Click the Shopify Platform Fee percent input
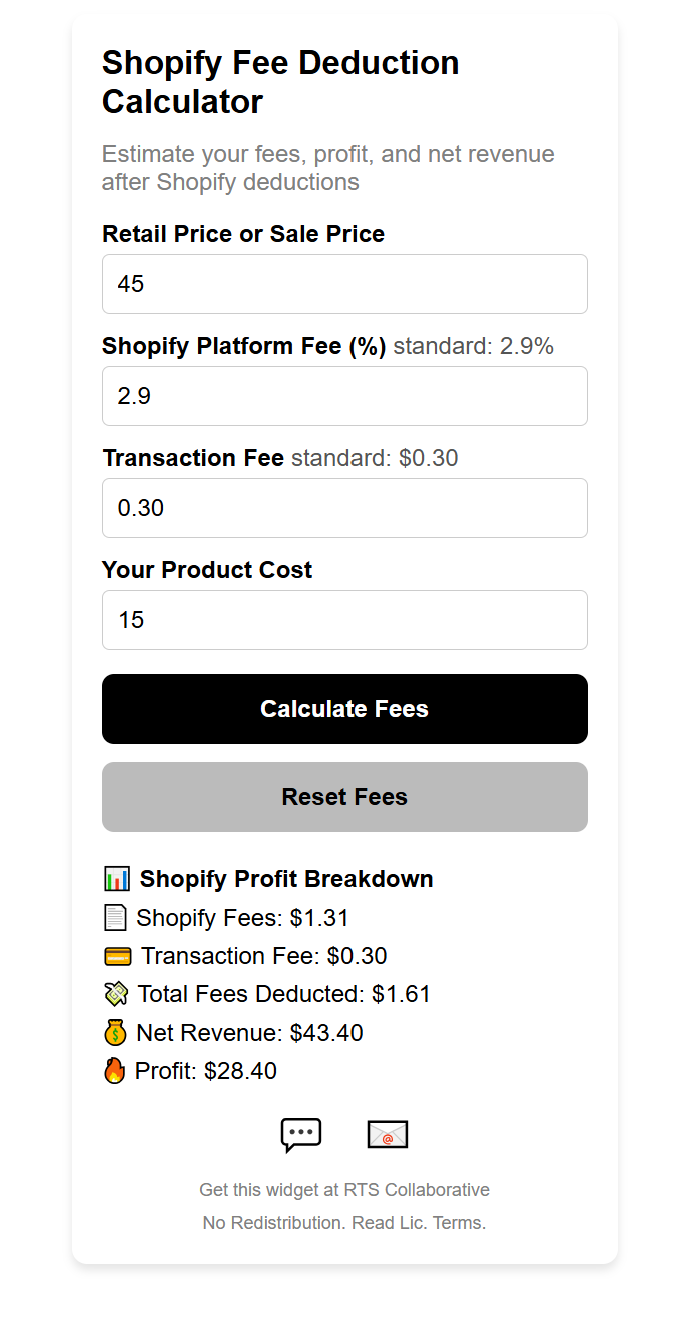Screen dimensions: 700x1334 [x=344, y=396]
